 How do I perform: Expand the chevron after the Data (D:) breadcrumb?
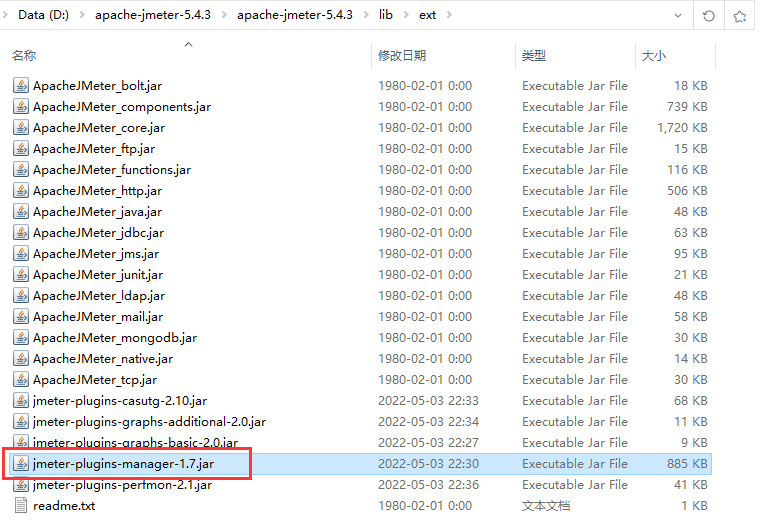(x=83, y=16)
